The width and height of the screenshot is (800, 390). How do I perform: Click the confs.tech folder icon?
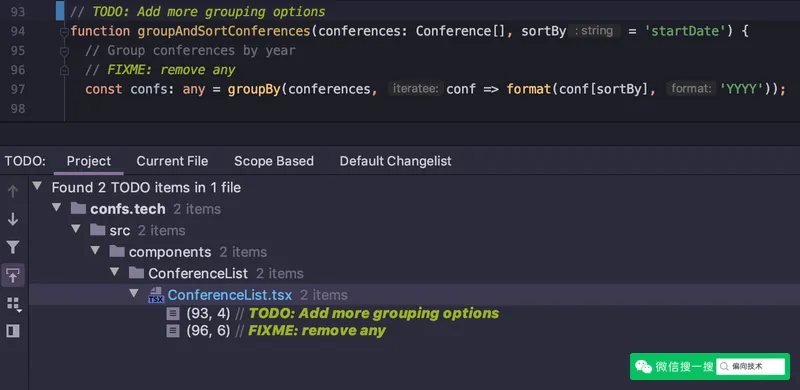click(78, 208)
